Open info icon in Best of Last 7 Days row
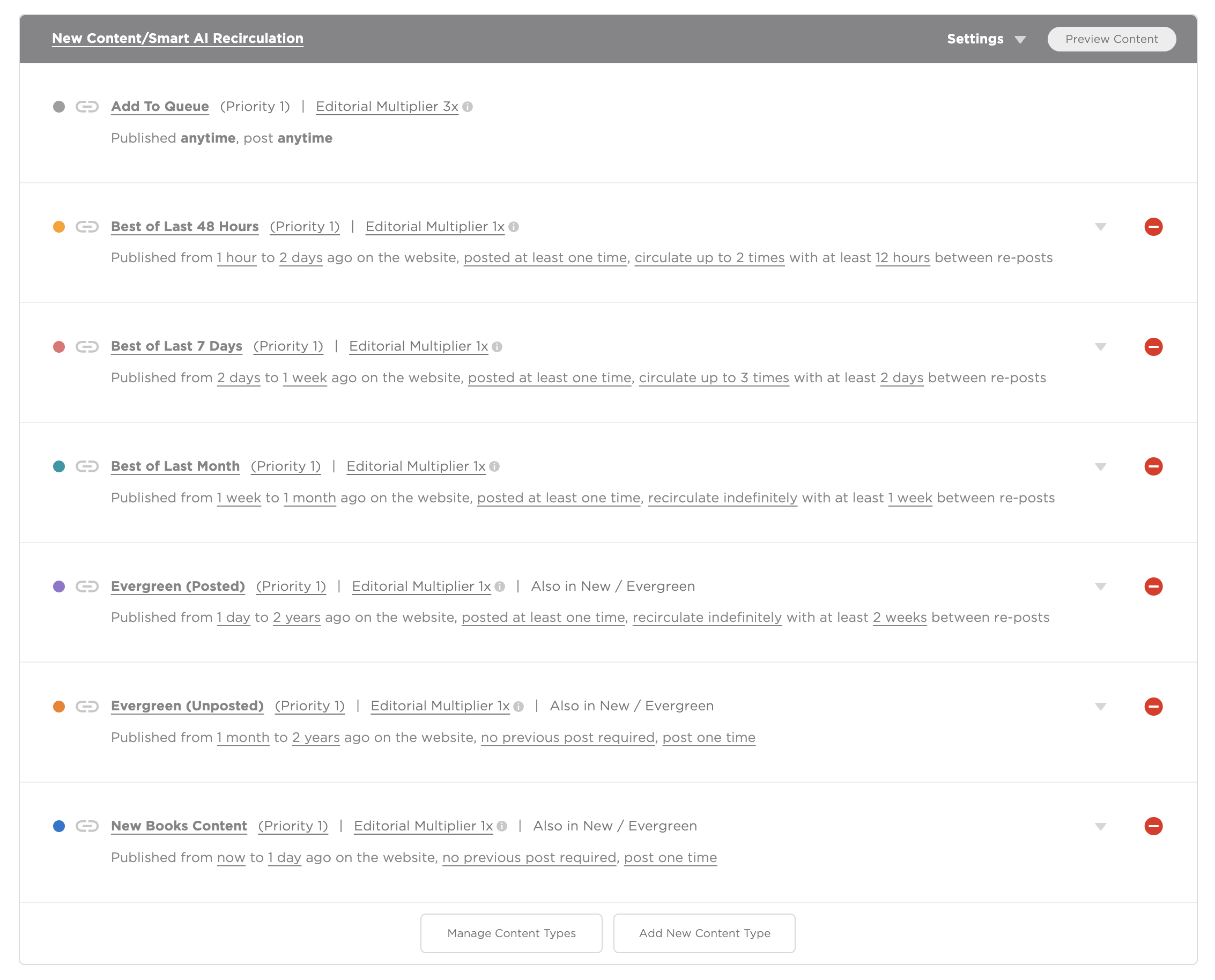Image resolution: width=1215 pixels, height=980 pixels. click(x=497, y=347)
